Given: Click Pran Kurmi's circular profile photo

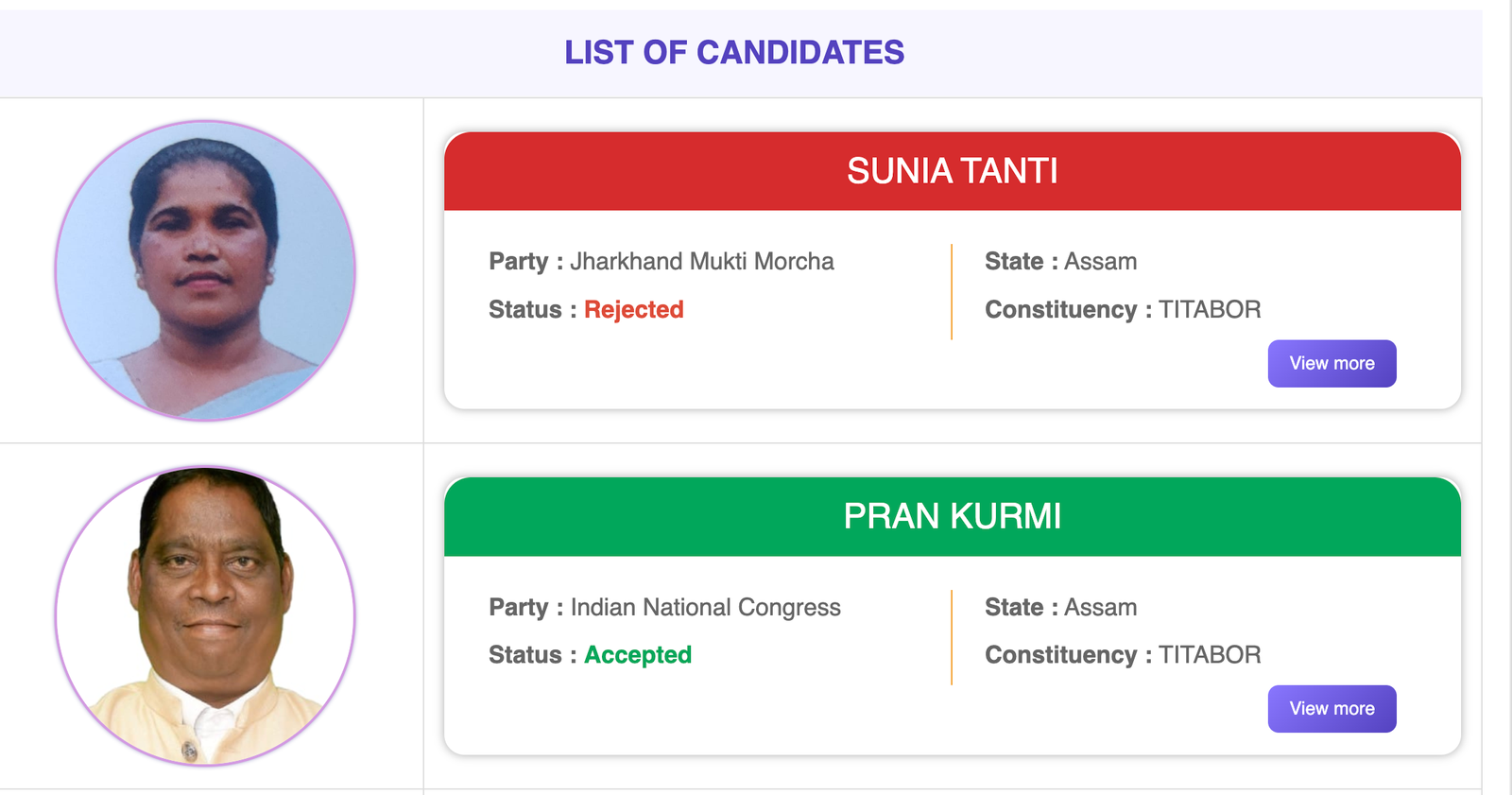Looking at the screenshot, I should pyautogui.click(x=205, y=615).
